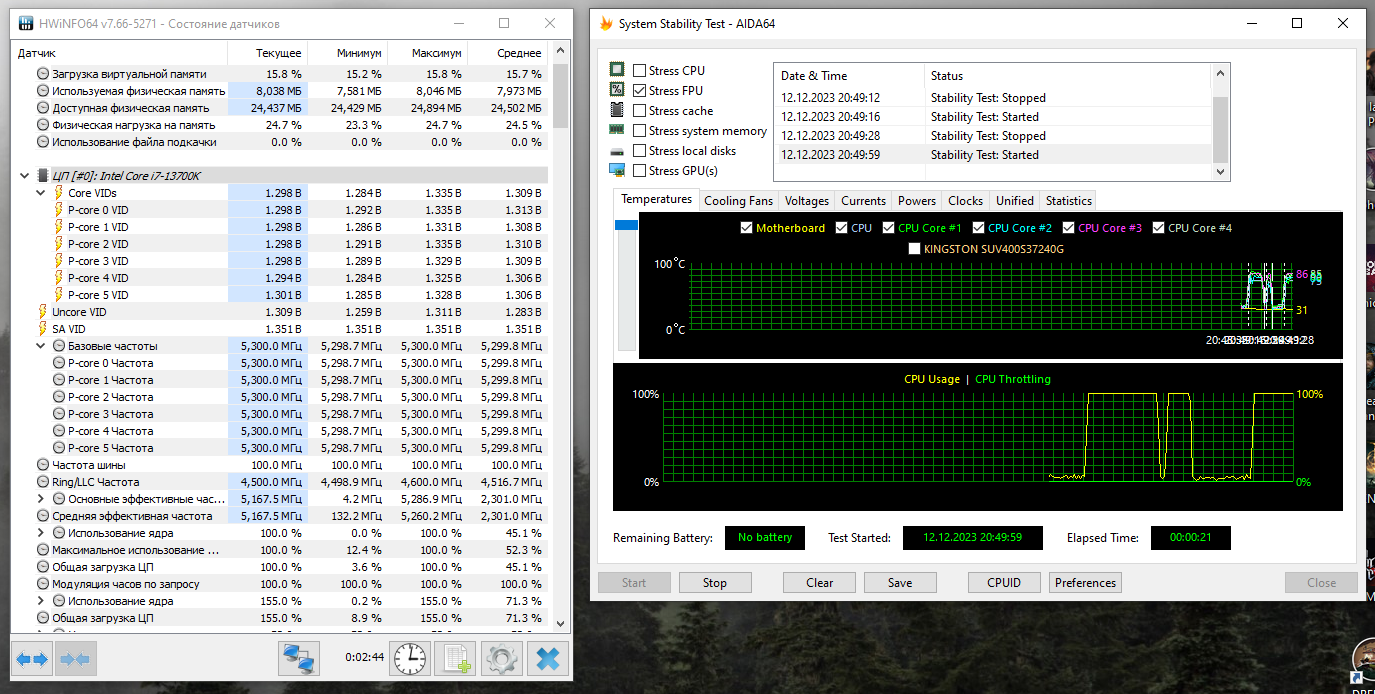Collapse the ЦП [#0] Intel Core i7-13700K group

click(x=26, y=176)
